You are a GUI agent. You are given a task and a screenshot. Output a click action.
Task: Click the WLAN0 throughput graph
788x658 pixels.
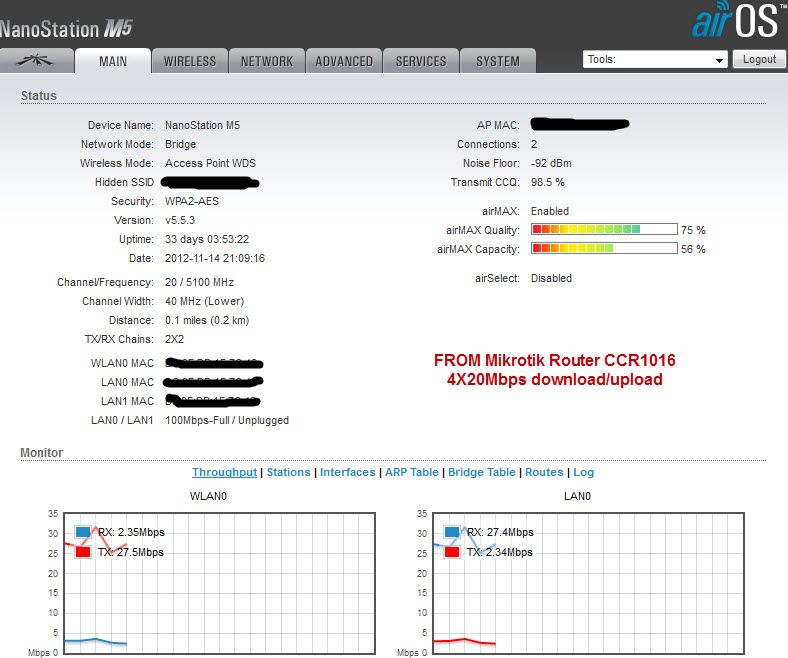[x=220, y=584]
